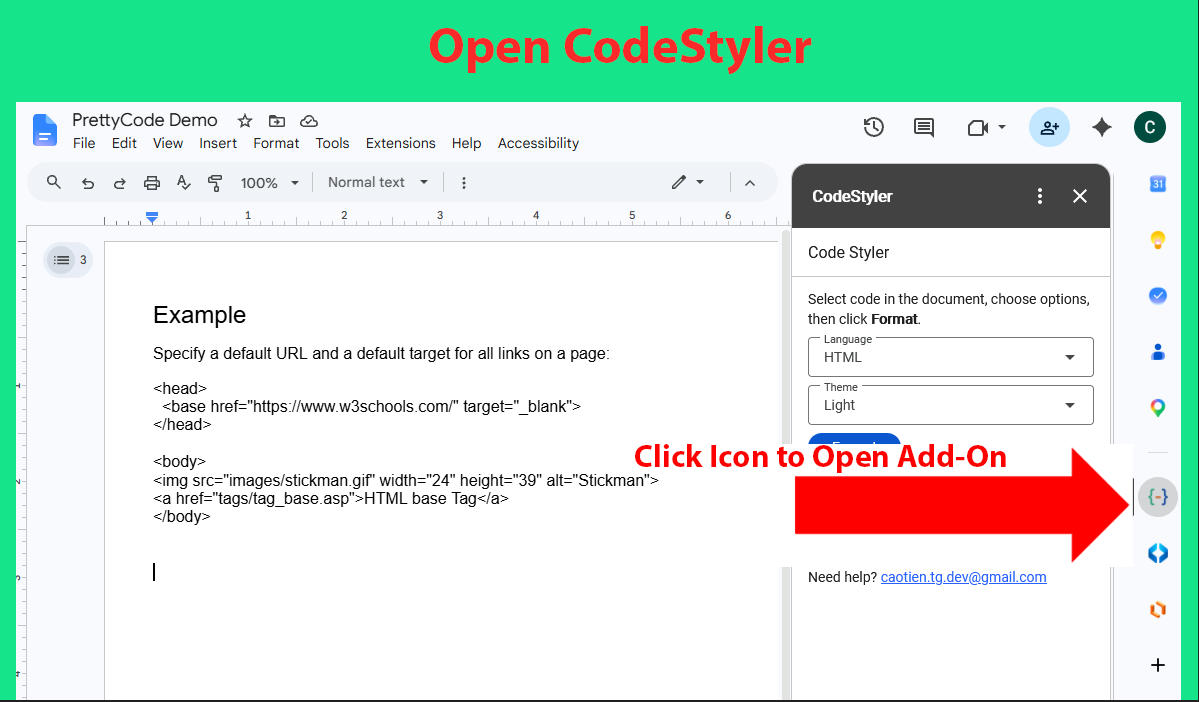1199x702 pixels.
Task: Open the account avatar C
Action: pyautogui.click(x=1149, y=127)
